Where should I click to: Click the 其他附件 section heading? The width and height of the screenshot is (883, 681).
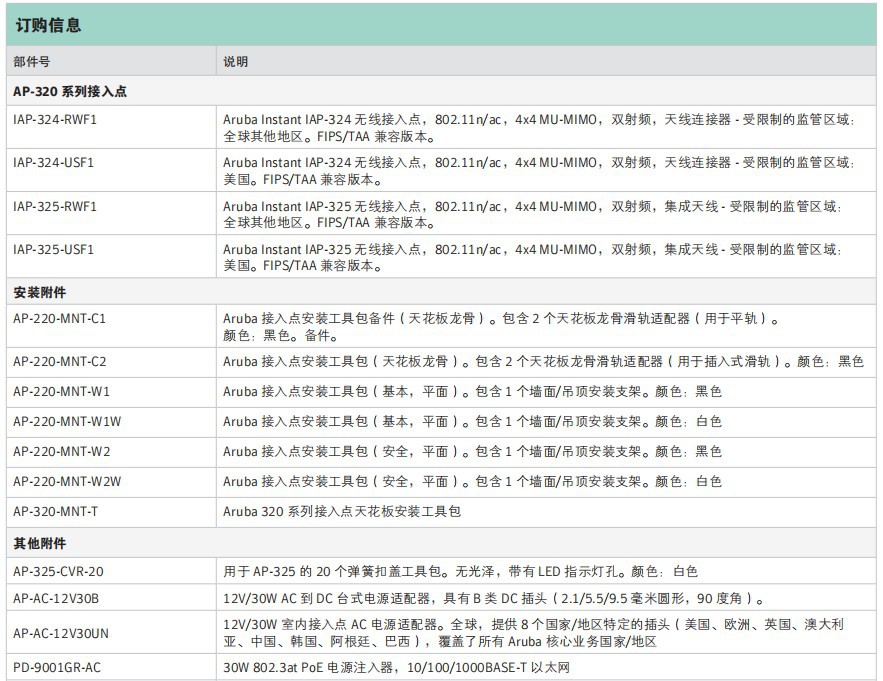tap(39, 543)
